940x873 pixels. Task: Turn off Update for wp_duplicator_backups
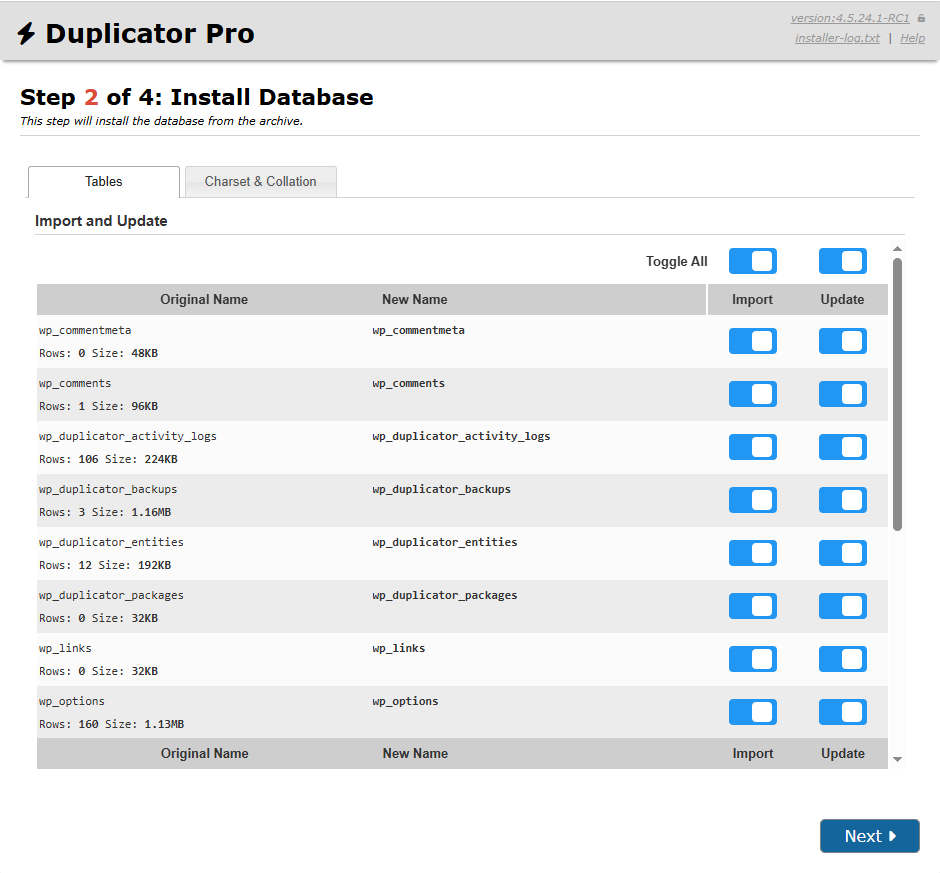(842, 500)
